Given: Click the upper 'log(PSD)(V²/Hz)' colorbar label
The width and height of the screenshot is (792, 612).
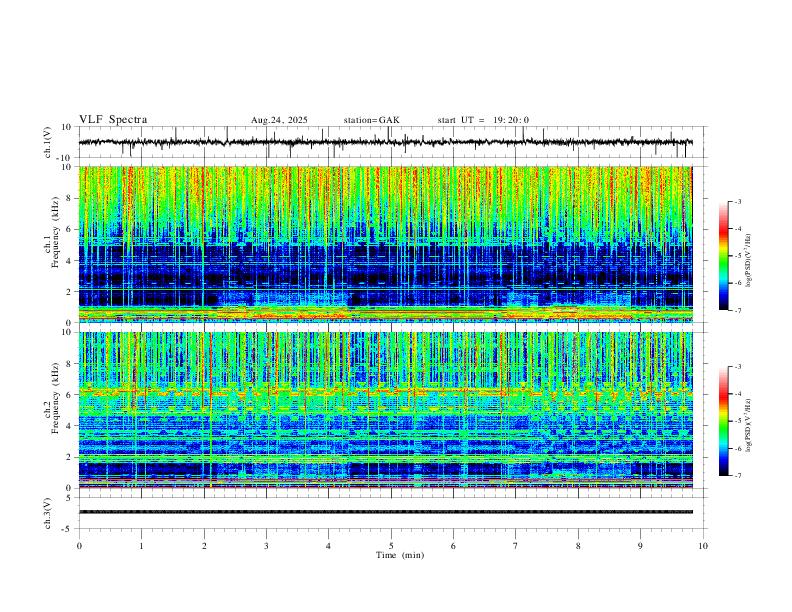Looking at the screenshot, I should [748, 261].
